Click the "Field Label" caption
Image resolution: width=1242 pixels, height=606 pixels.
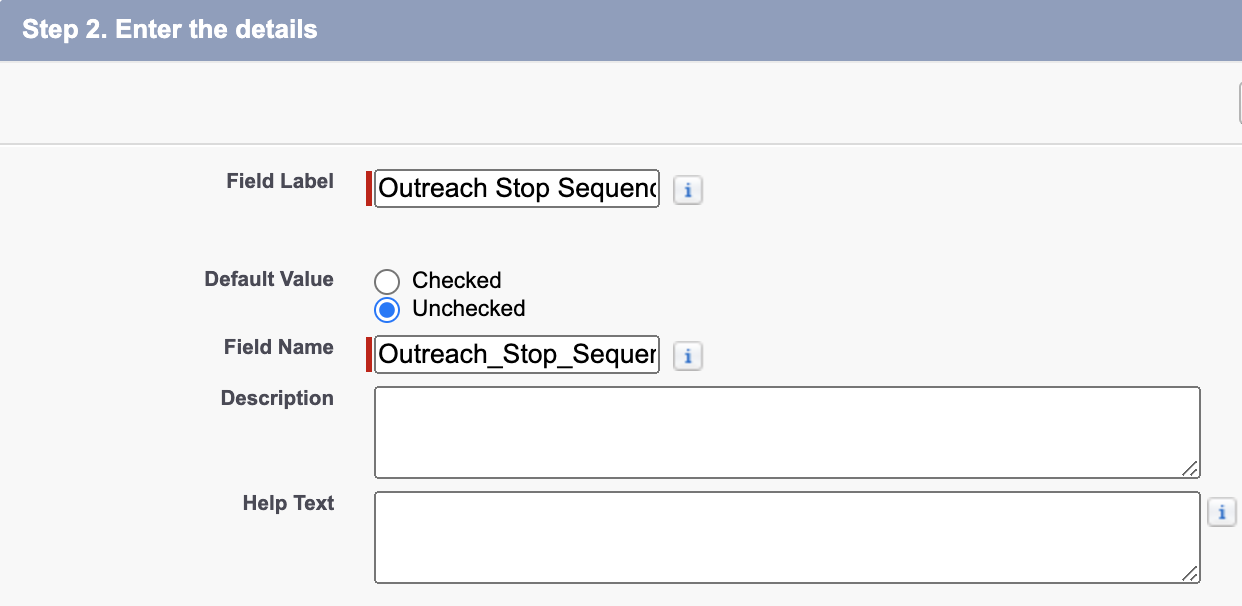(x=280, y=182)
